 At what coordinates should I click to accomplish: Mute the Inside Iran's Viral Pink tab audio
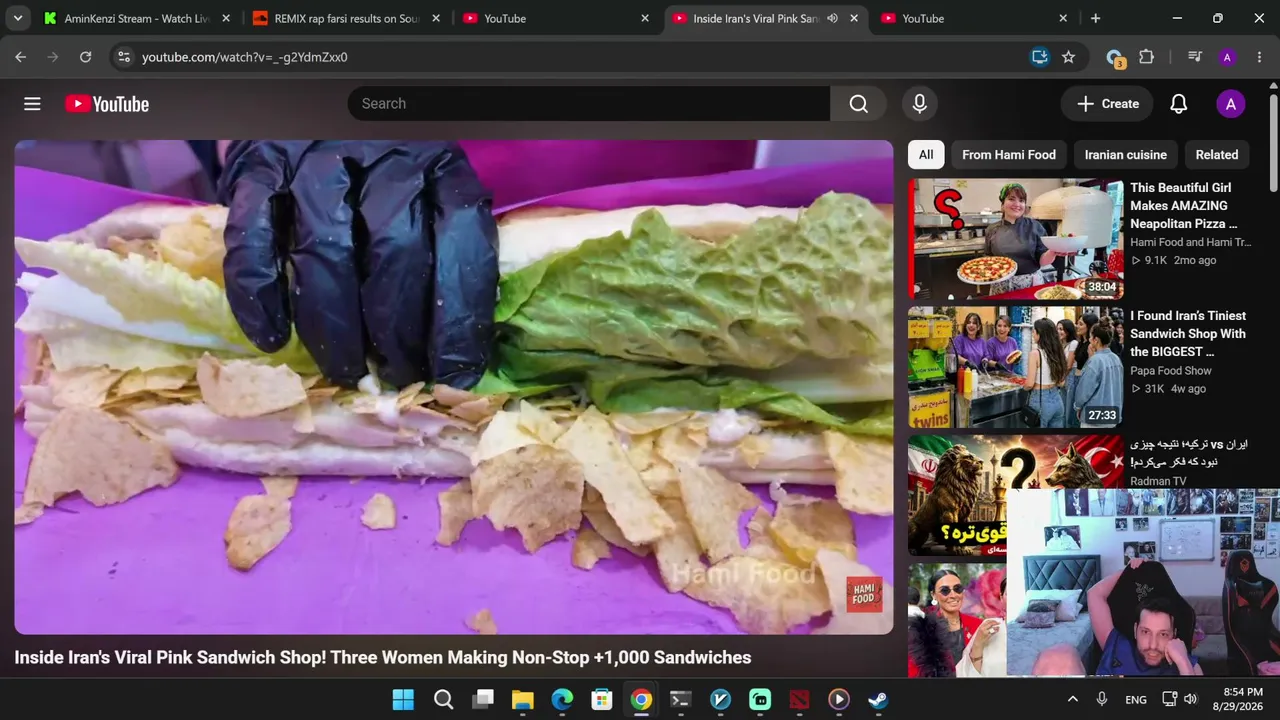[x=832, y=18]
